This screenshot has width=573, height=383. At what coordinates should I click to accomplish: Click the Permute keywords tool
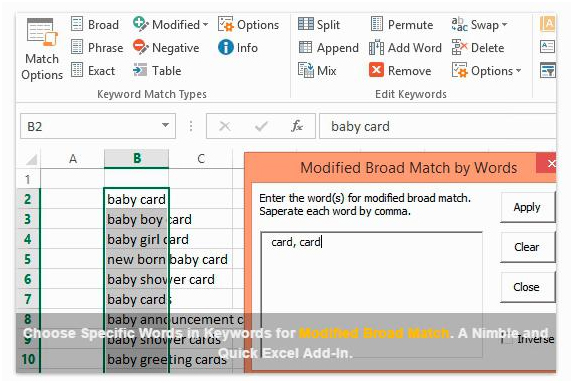pos(402,24)
